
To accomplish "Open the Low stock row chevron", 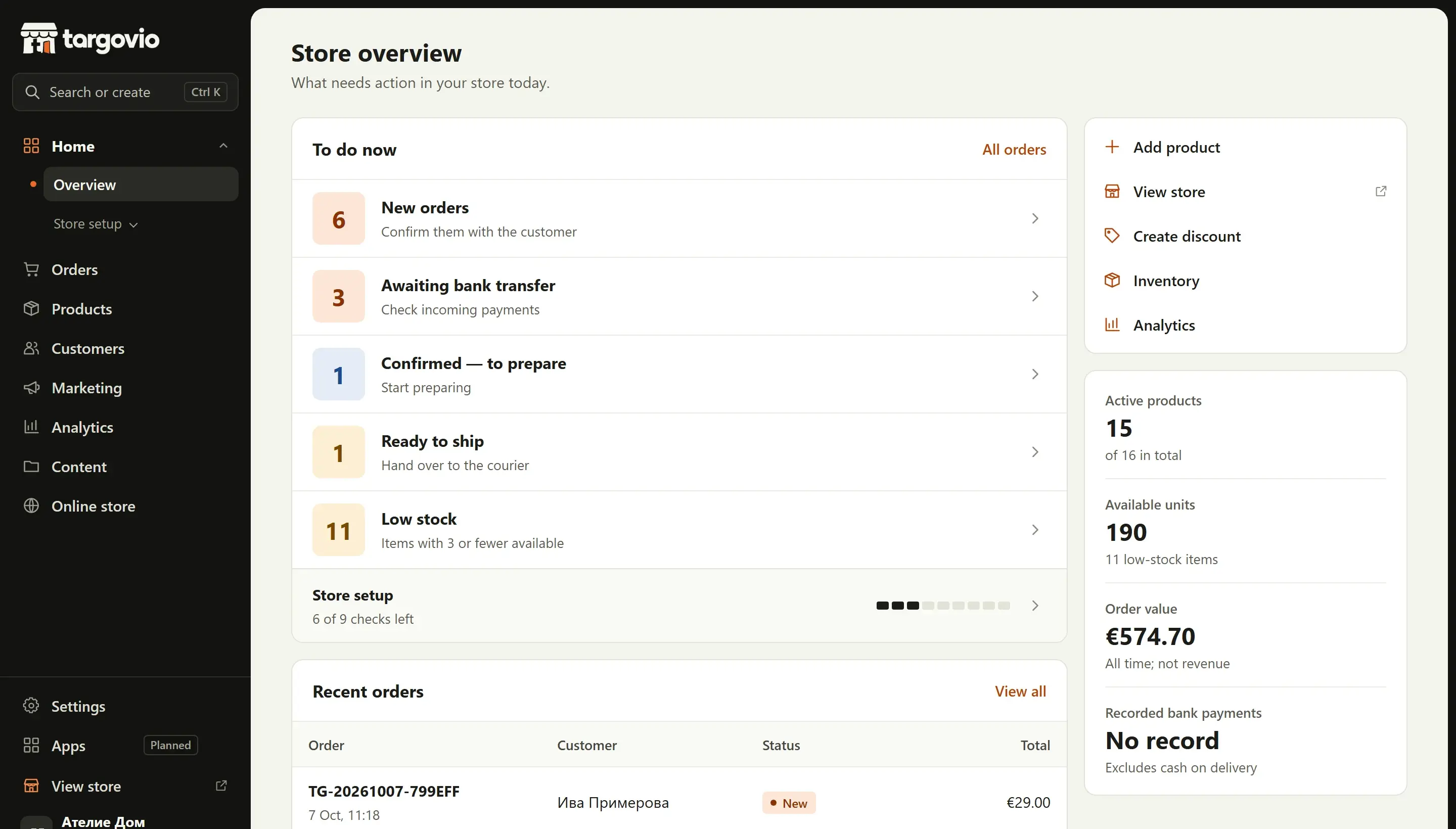I will [1035, 530].
